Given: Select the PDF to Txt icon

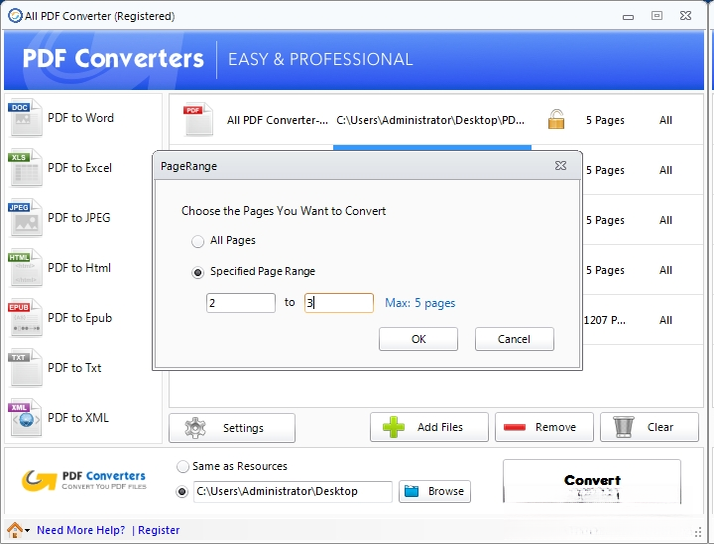Looking at the screenshot, I should tap(25, 368).
